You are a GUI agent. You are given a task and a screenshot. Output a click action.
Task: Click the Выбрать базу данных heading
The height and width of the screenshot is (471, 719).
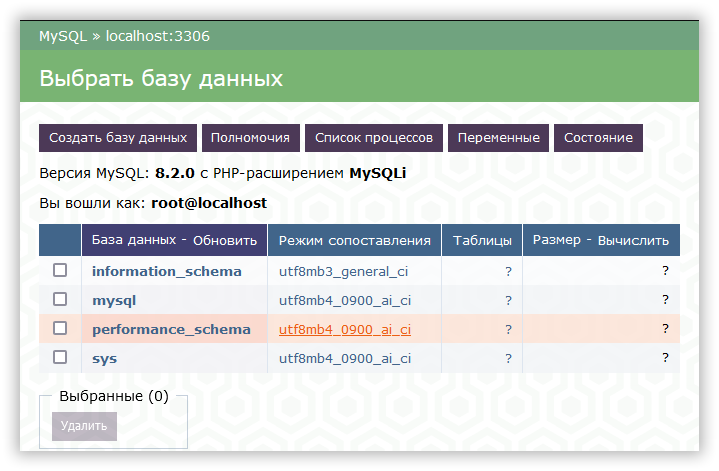click(x=161, y=78)
